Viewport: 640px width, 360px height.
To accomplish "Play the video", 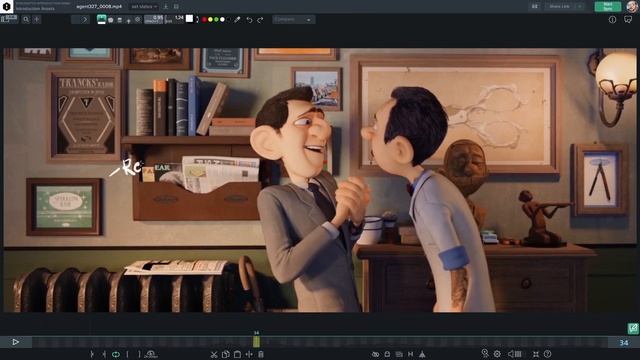I will click(x=16, y=342).
